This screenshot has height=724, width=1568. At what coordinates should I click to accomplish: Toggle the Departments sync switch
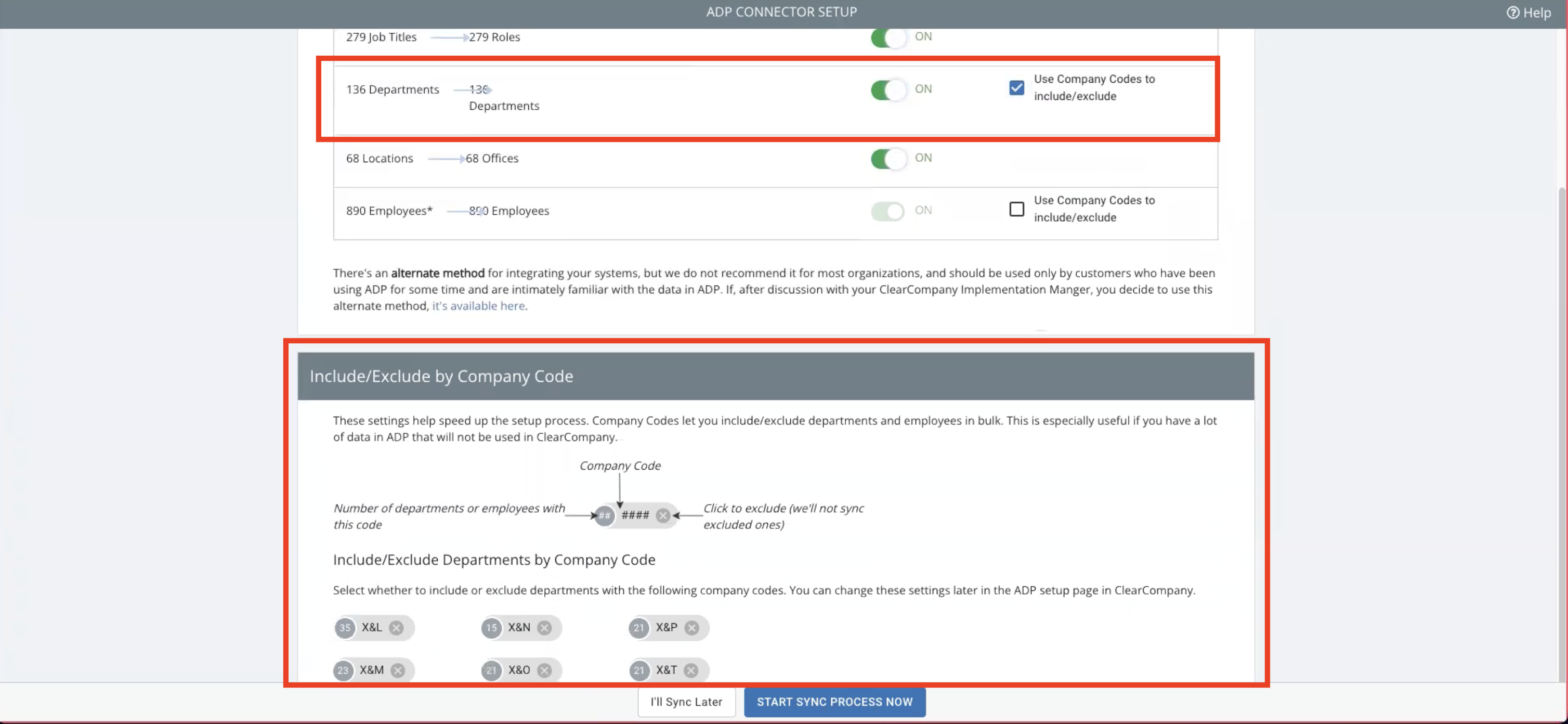click(x=888, y=89)
